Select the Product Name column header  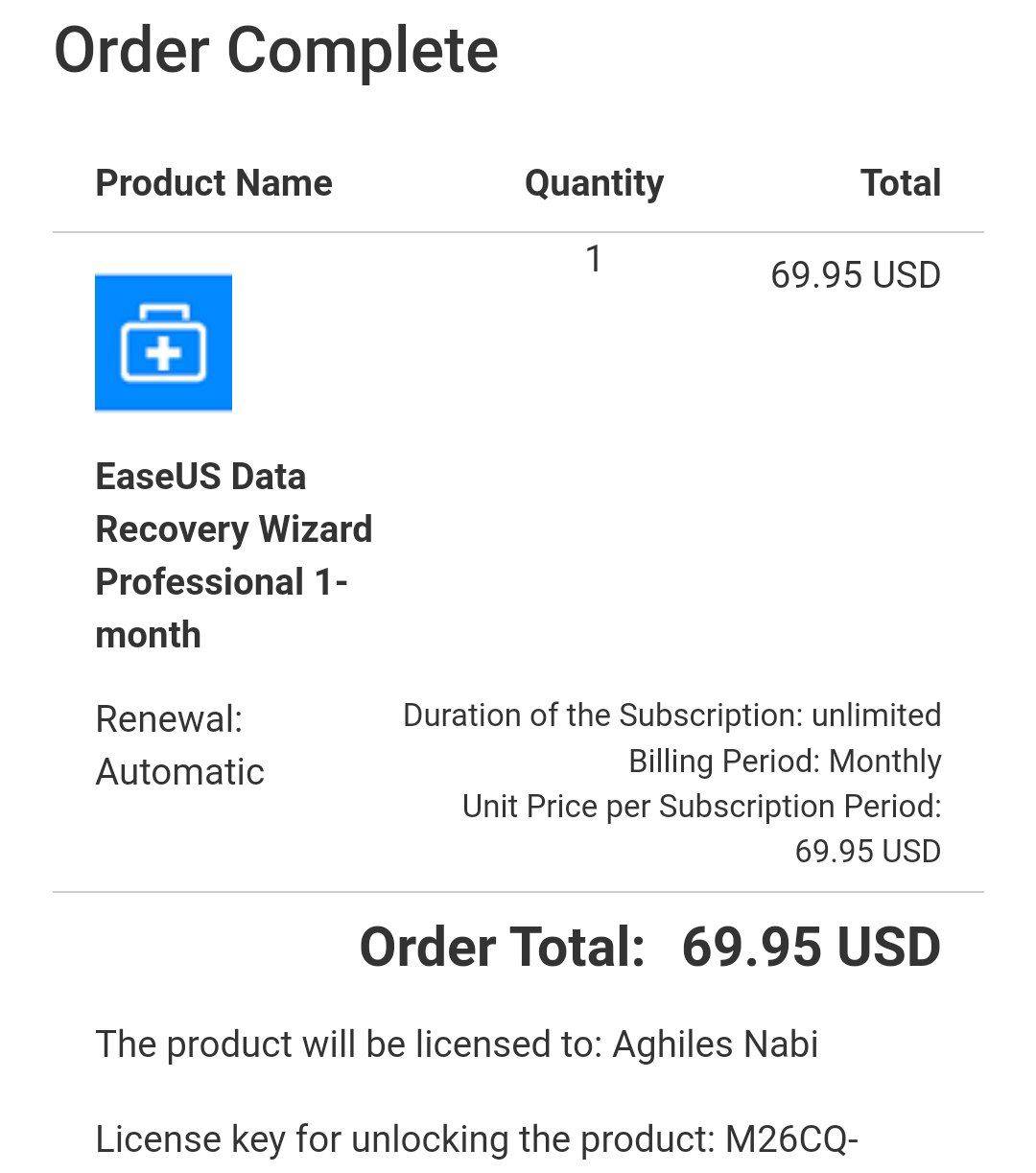point(213,182)
